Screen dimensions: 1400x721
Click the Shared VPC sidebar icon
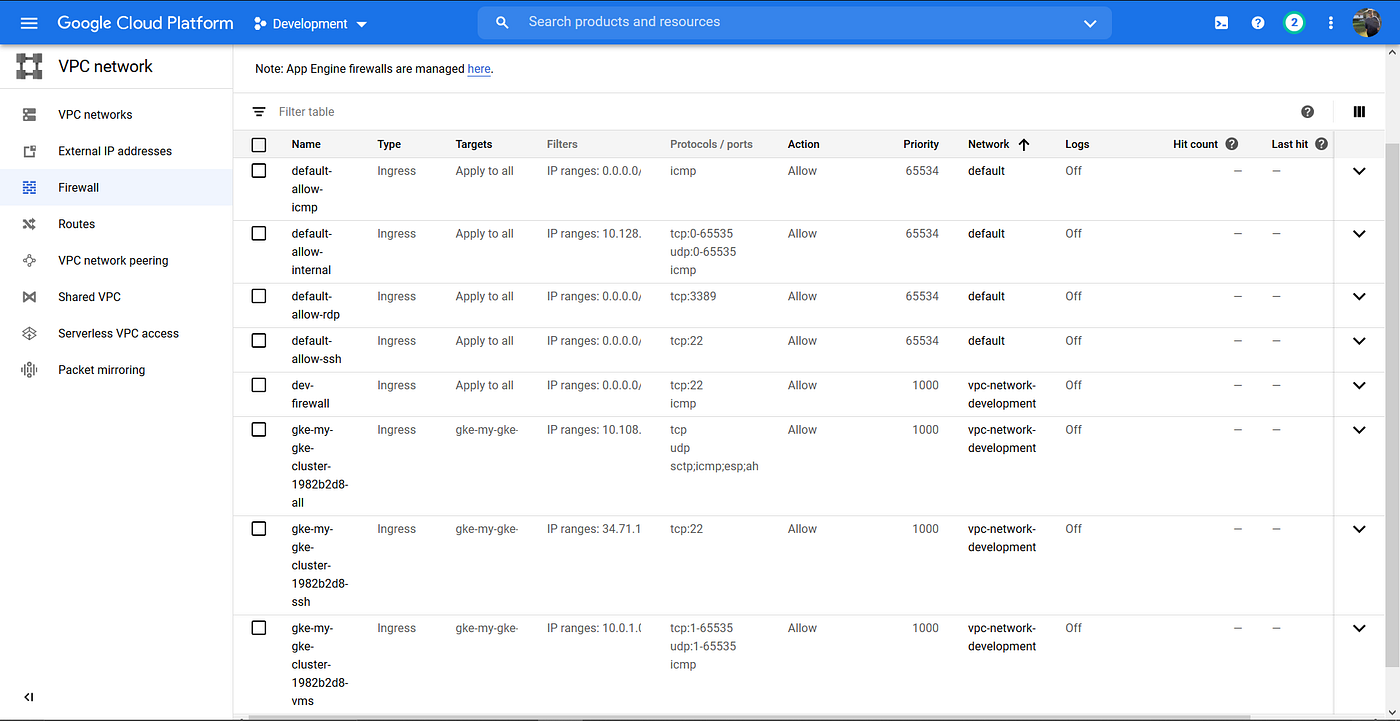pos(29,297)
